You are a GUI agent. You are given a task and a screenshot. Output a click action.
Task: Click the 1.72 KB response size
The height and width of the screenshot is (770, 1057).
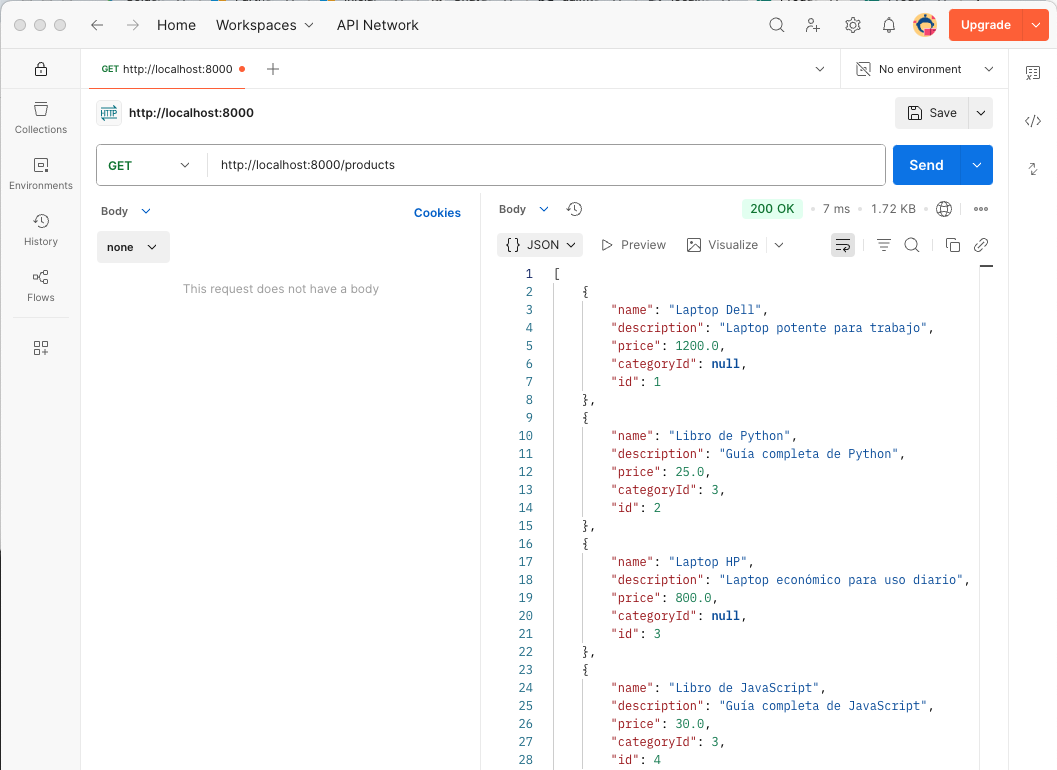click(x=893, y=209)
